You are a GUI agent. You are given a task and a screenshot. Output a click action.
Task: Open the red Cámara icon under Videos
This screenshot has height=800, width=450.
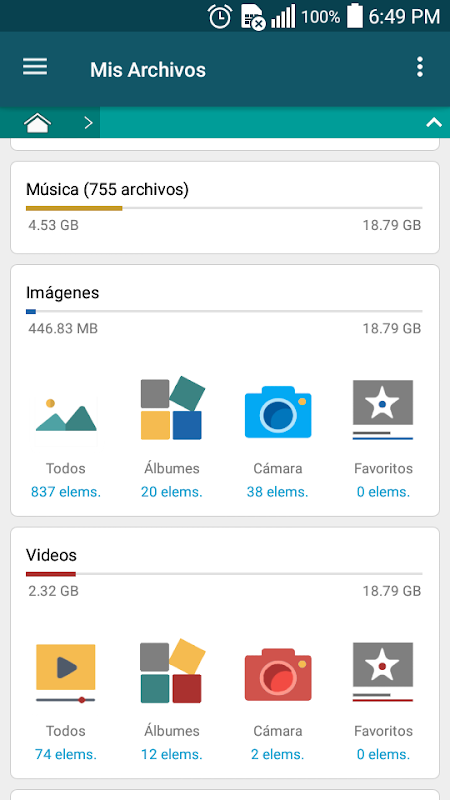(x=278, y=674)
